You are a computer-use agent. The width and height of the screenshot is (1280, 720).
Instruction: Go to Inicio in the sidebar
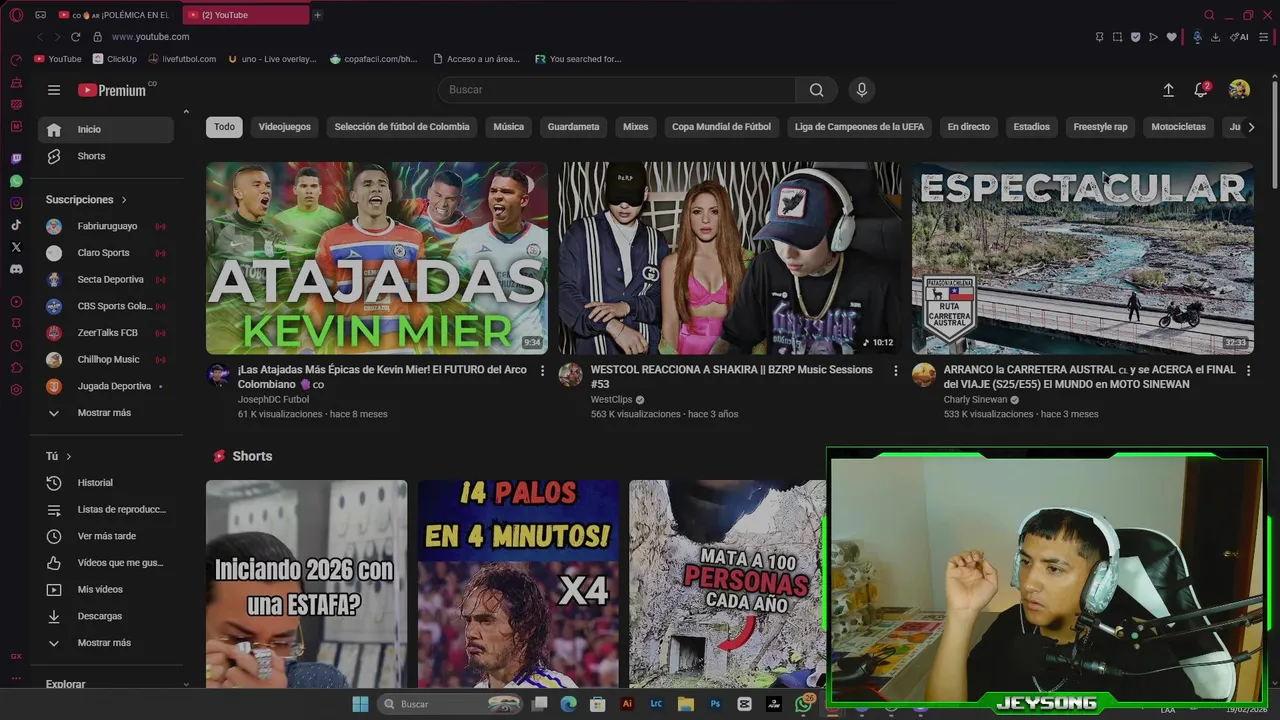click(x=106, y=129)
